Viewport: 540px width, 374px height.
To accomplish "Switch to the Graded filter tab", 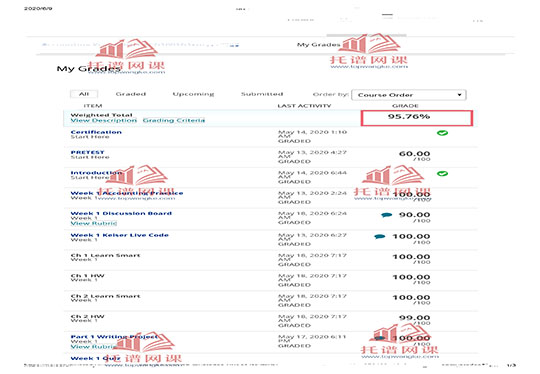I will [x=131, y=94].
